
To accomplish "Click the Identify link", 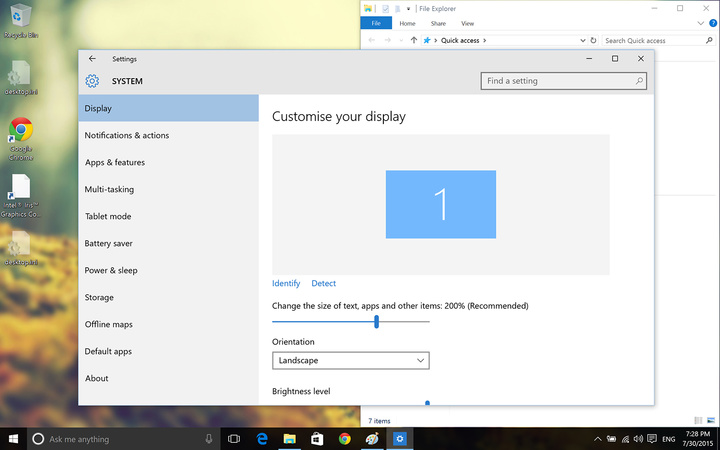I will (x=286, y=283).
